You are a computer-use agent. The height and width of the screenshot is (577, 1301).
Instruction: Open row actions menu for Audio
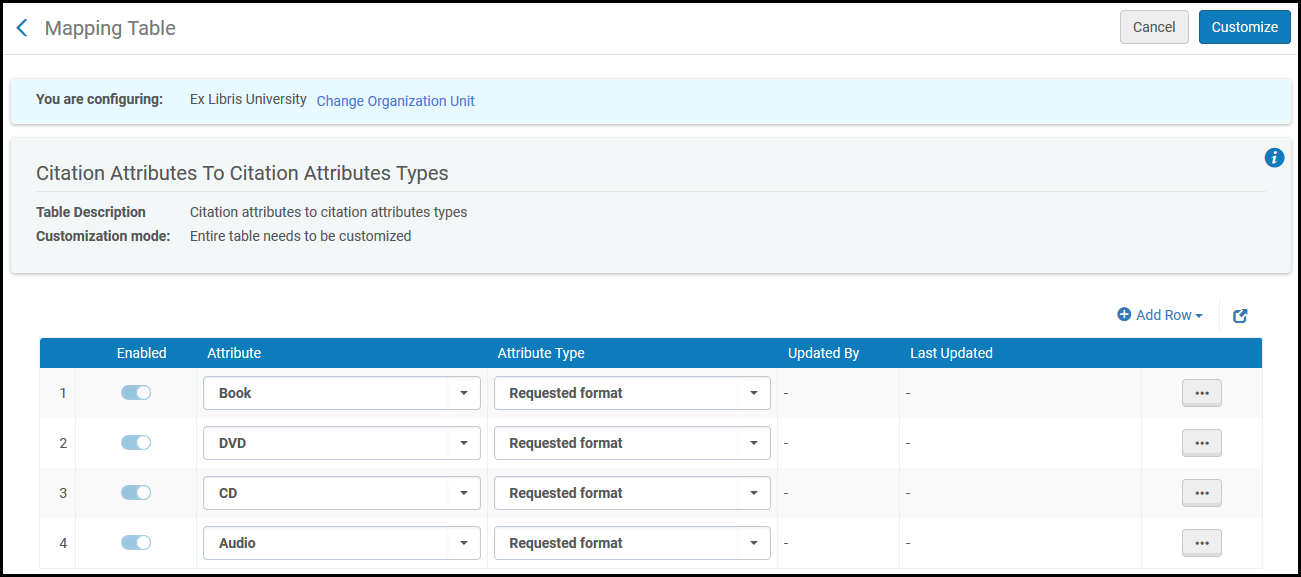[1201, 544]
